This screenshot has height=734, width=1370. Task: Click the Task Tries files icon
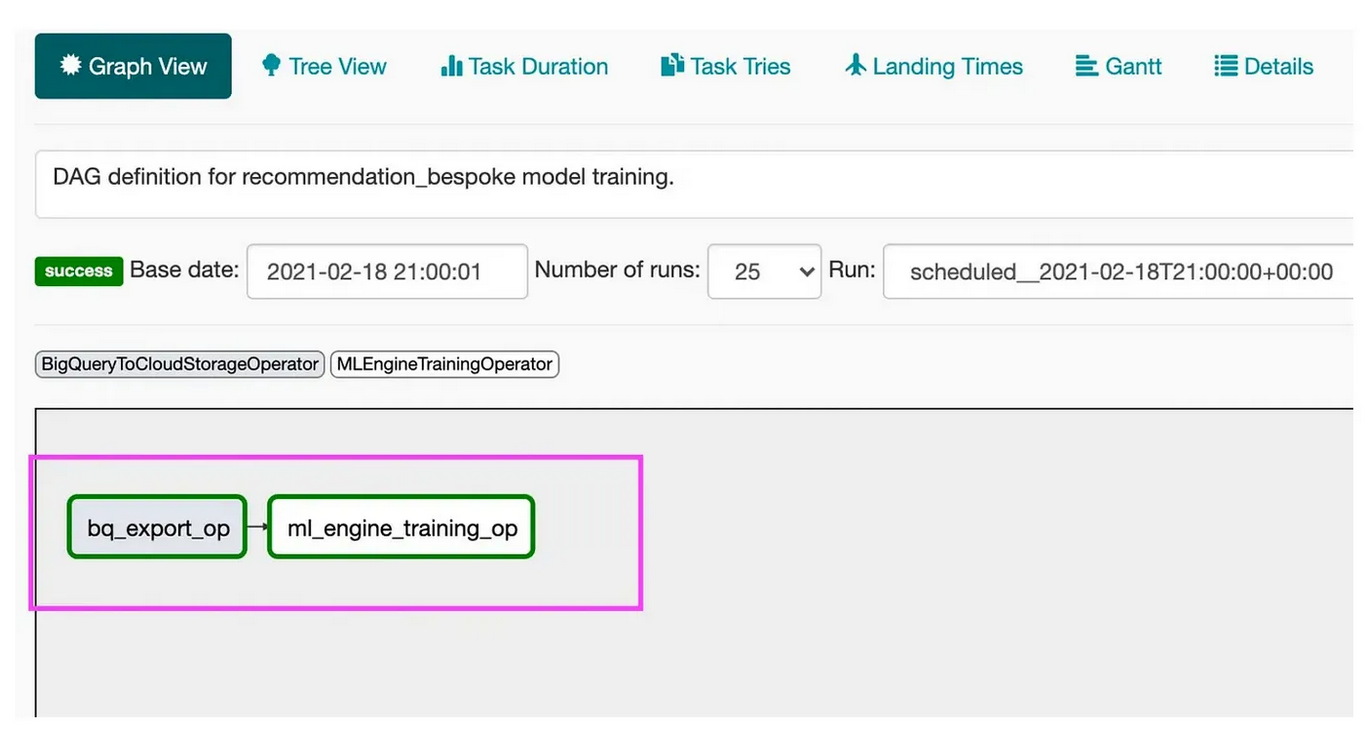(x=672, y=66)
